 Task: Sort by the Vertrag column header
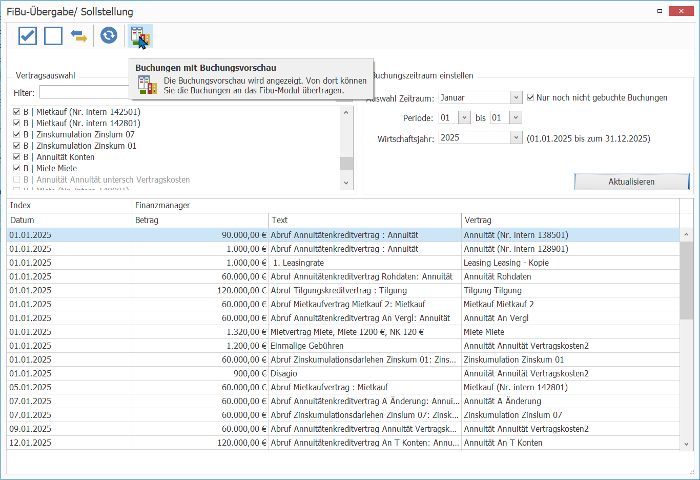click(x=571, y=220)
